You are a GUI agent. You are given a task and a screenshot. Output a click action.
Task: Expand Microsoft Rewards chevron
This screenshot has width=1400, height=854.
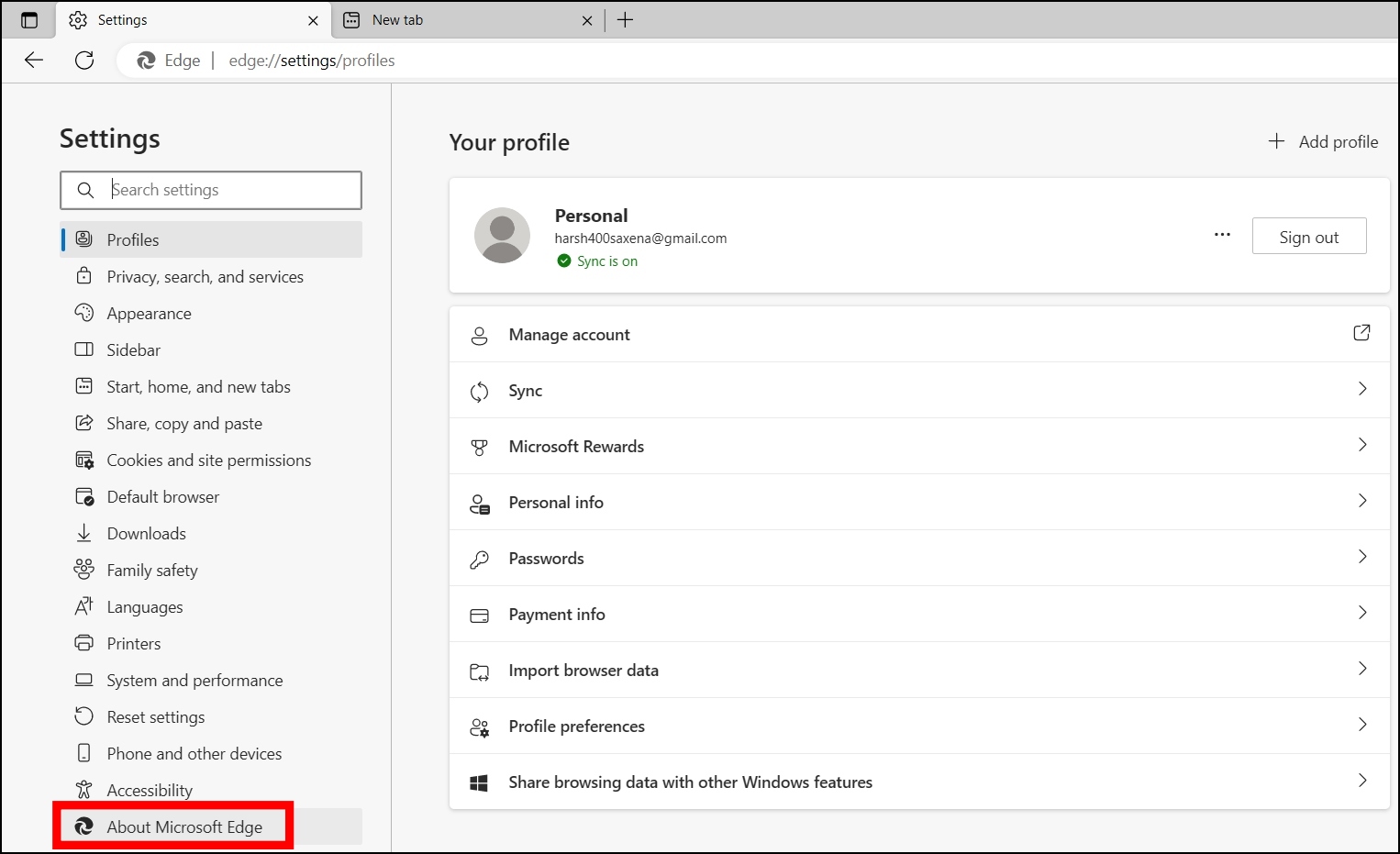click(x=1362, y=445)
